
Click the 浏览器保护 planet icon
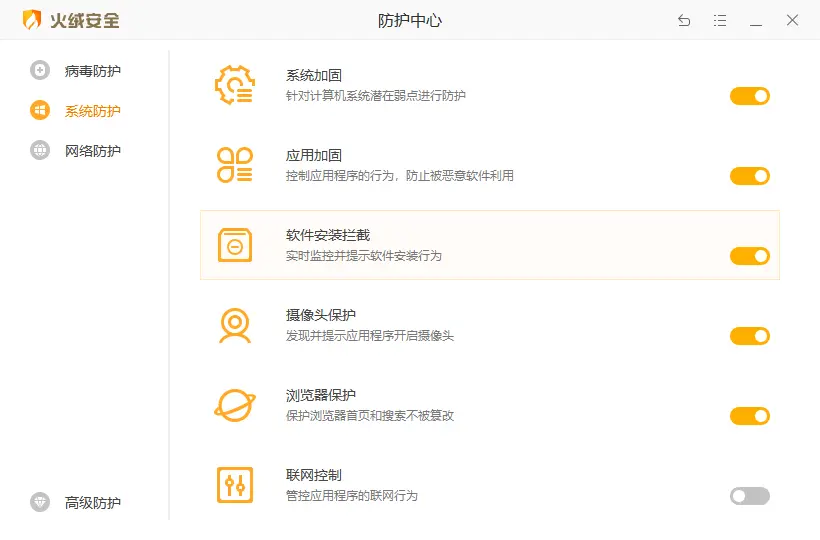point(235,405)
